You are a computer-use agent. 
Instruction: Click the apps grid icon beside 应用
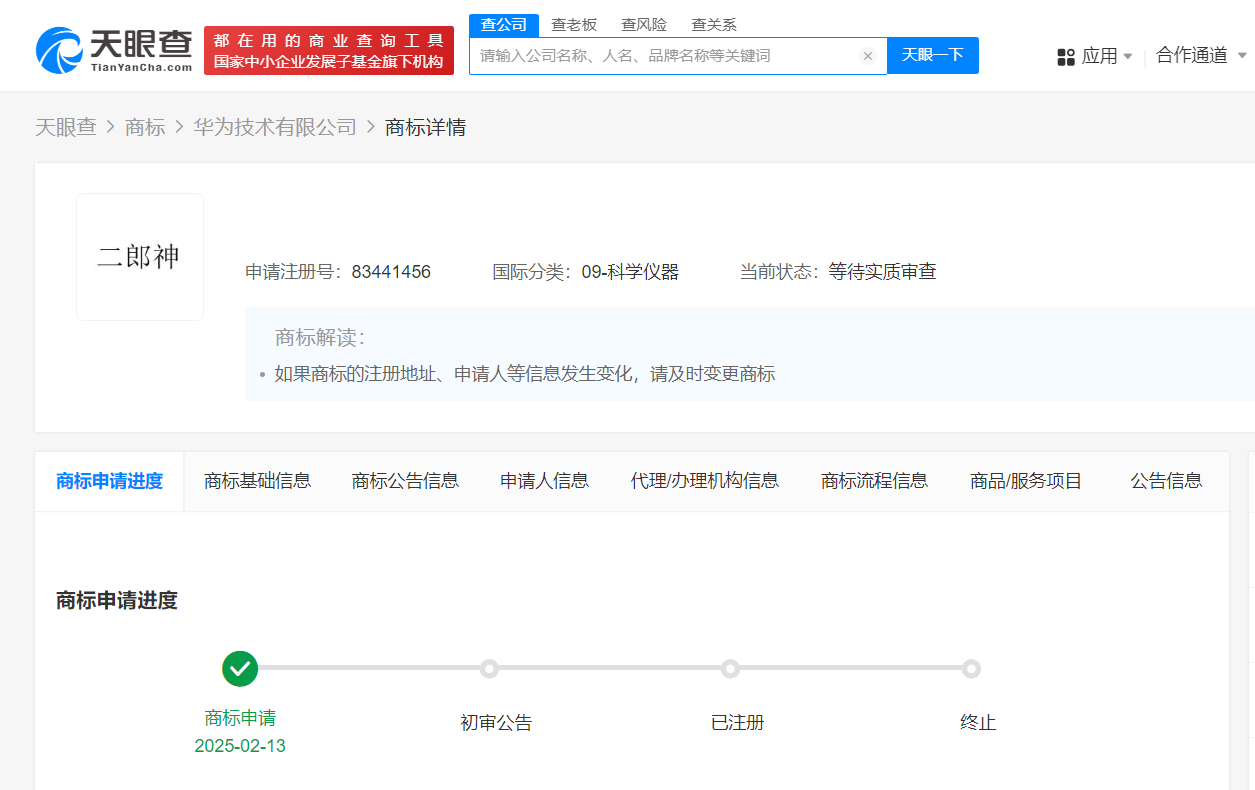click(x=1064, y=56)
